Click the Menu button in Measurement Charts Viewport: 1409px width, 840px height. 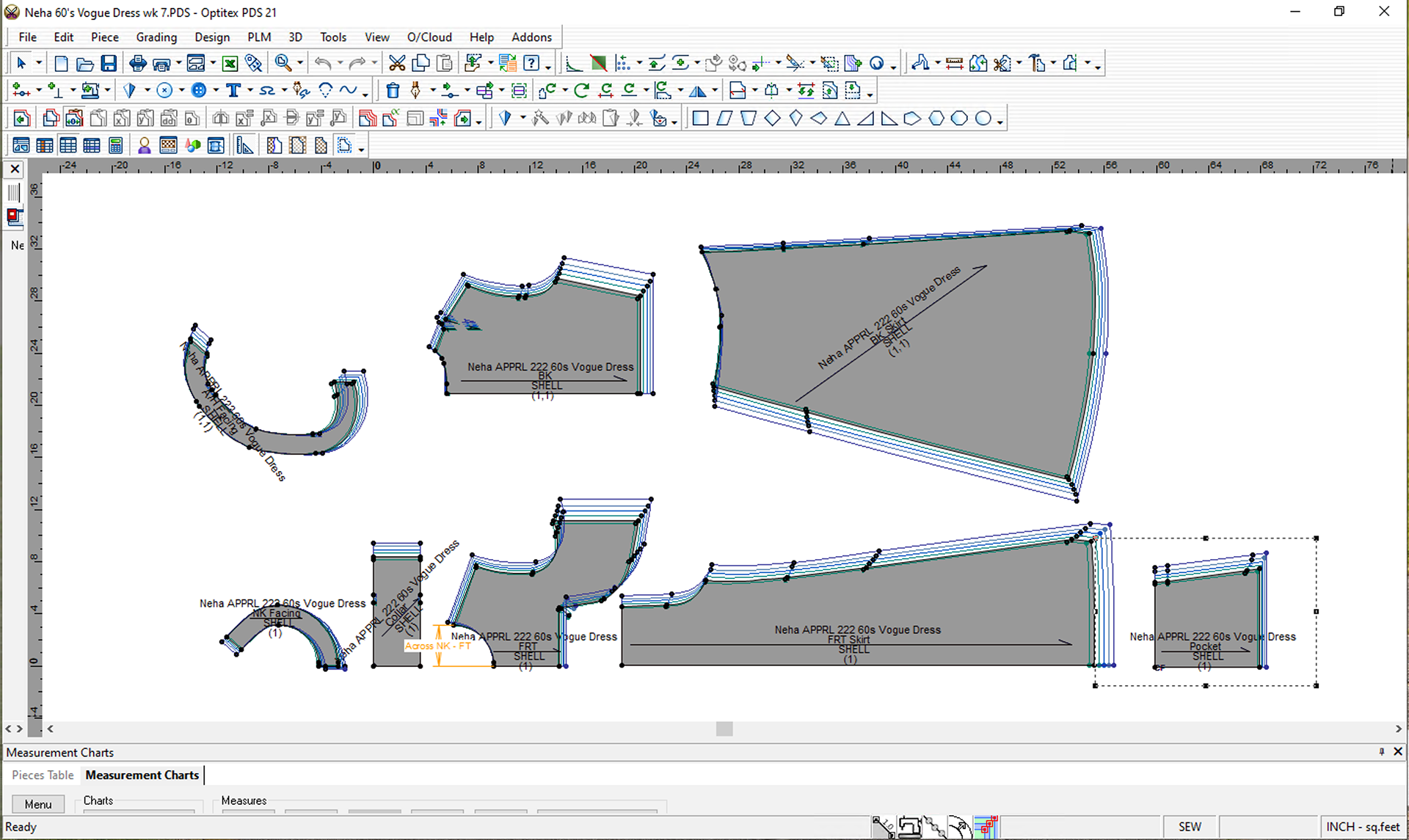(x=38, y=804)
